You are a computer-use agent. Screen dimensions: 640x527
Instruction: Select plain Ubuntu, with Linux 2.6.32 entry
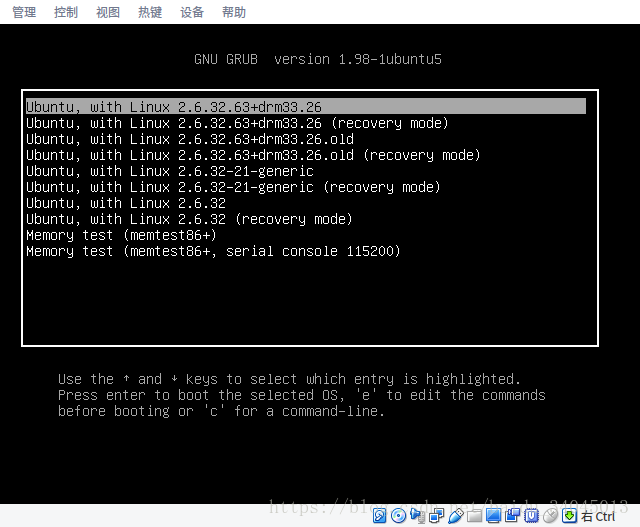click(x=126, y=203)
